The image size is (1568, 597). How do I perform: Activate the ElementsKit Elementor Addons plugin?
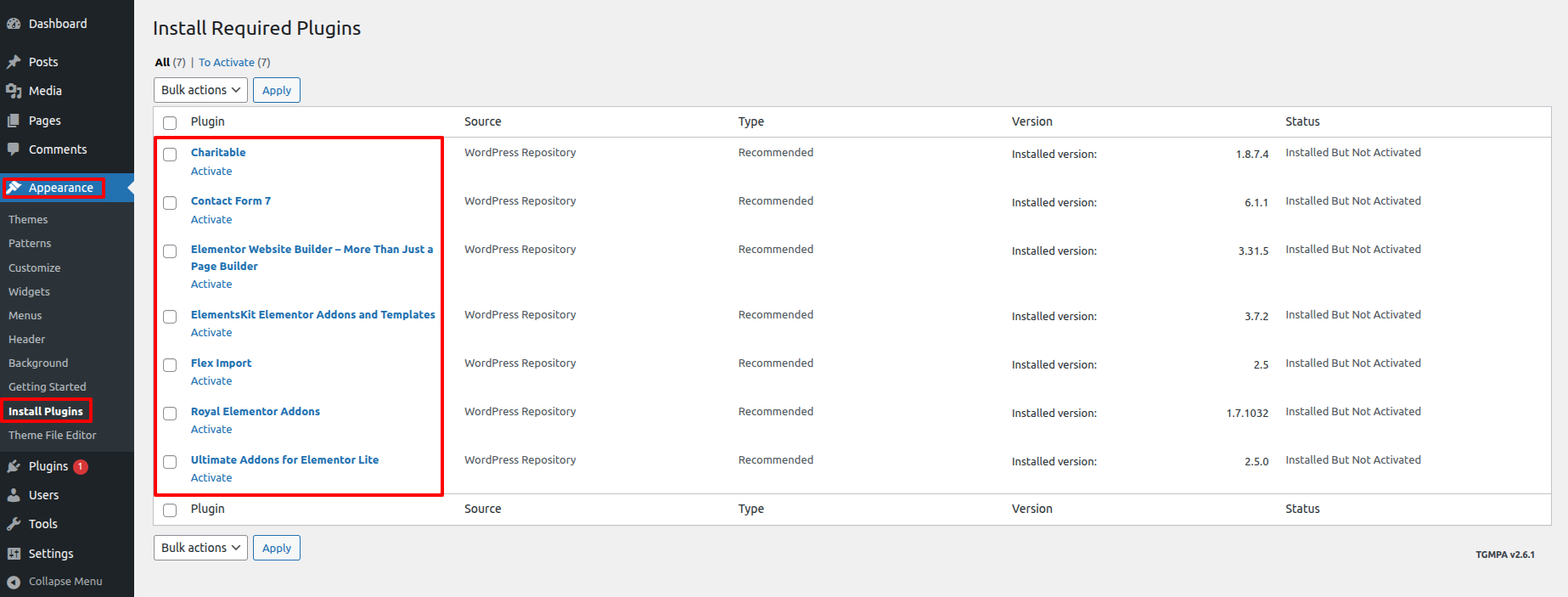tap(211, 333)
